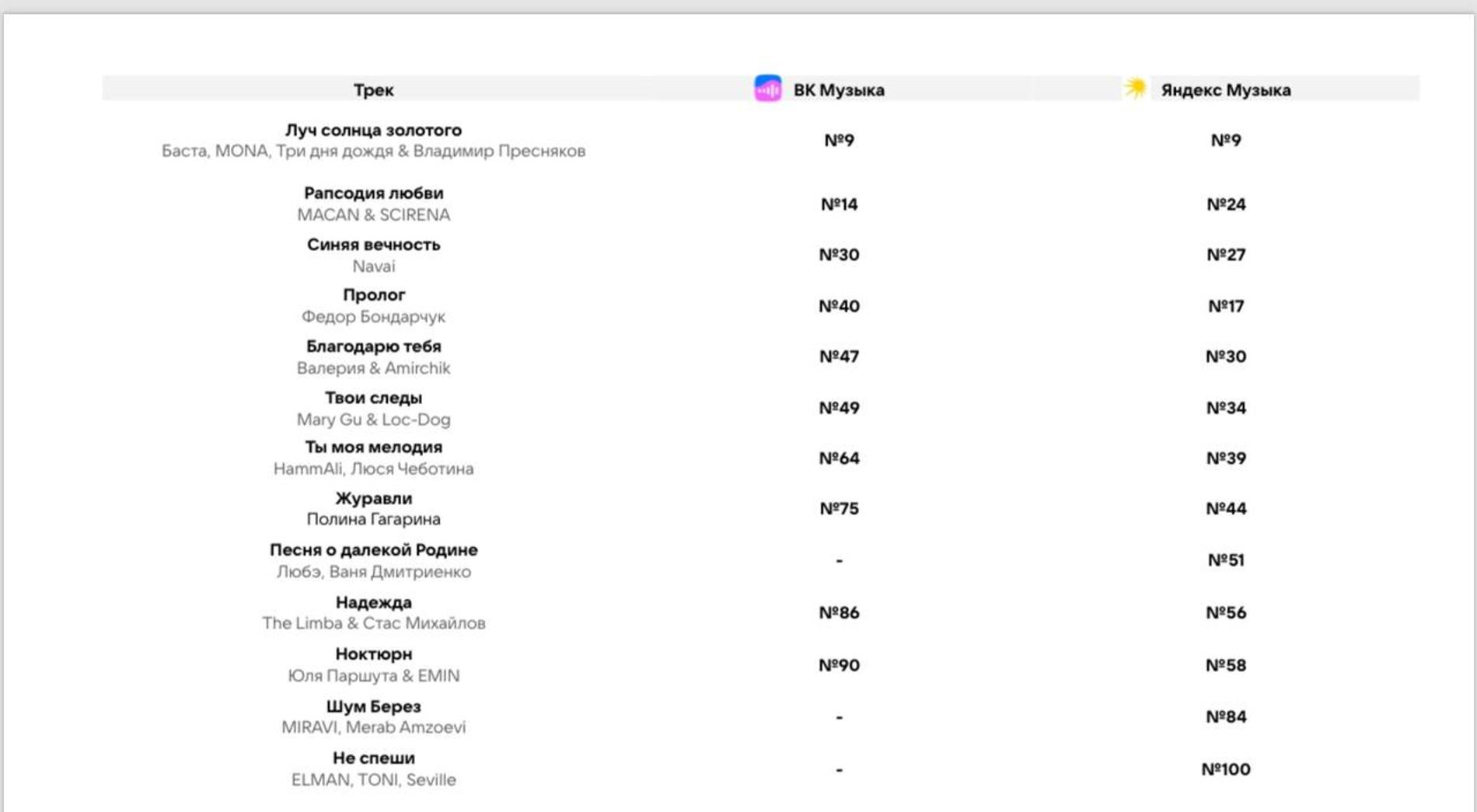Click the artists "Валерия & Amirchik"

coord(373,368)
